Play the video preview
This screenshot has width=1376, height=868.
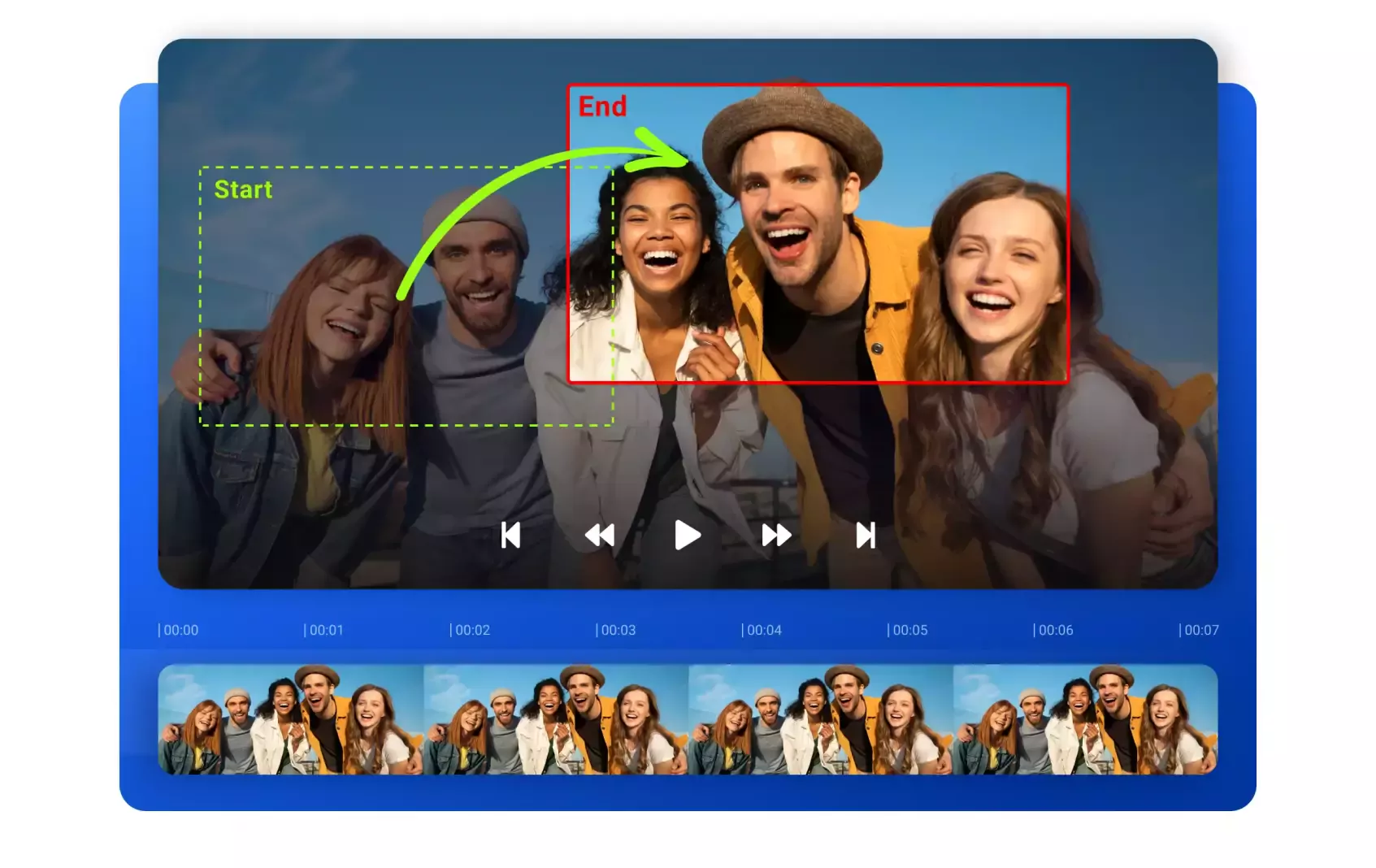[687, 536]
